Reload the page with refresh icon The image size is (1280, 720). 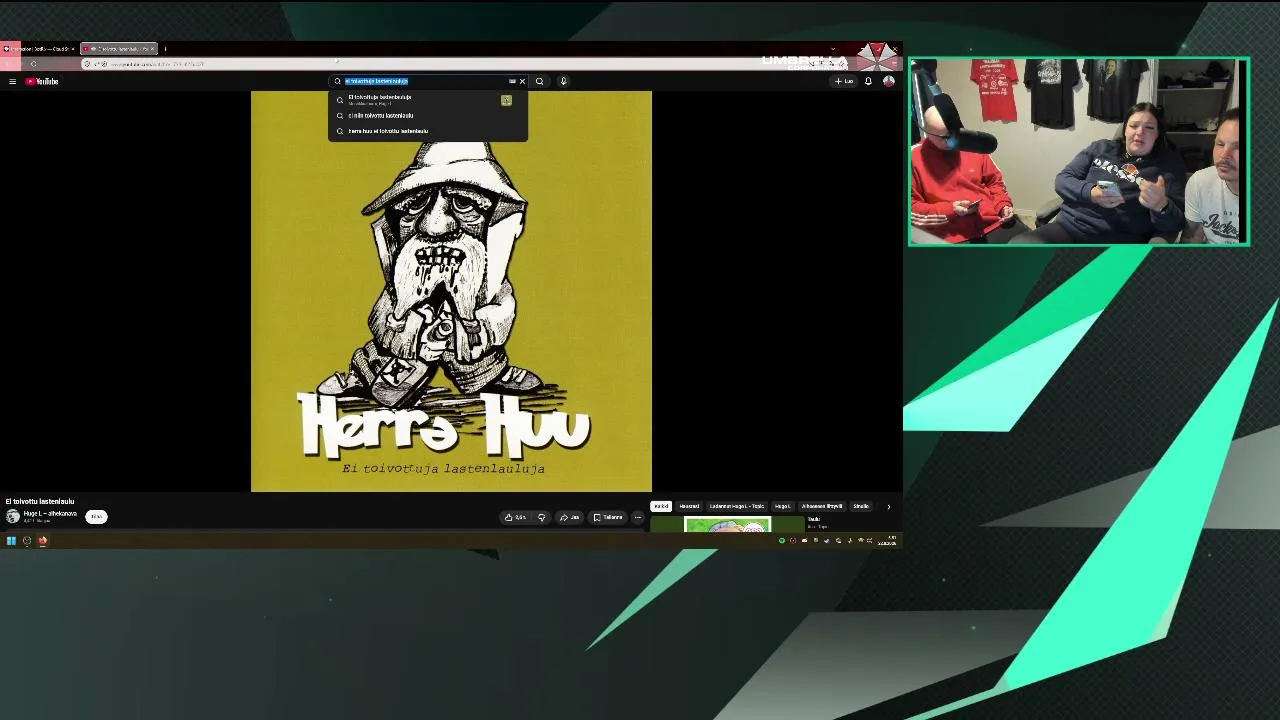(x=33, y=64)
